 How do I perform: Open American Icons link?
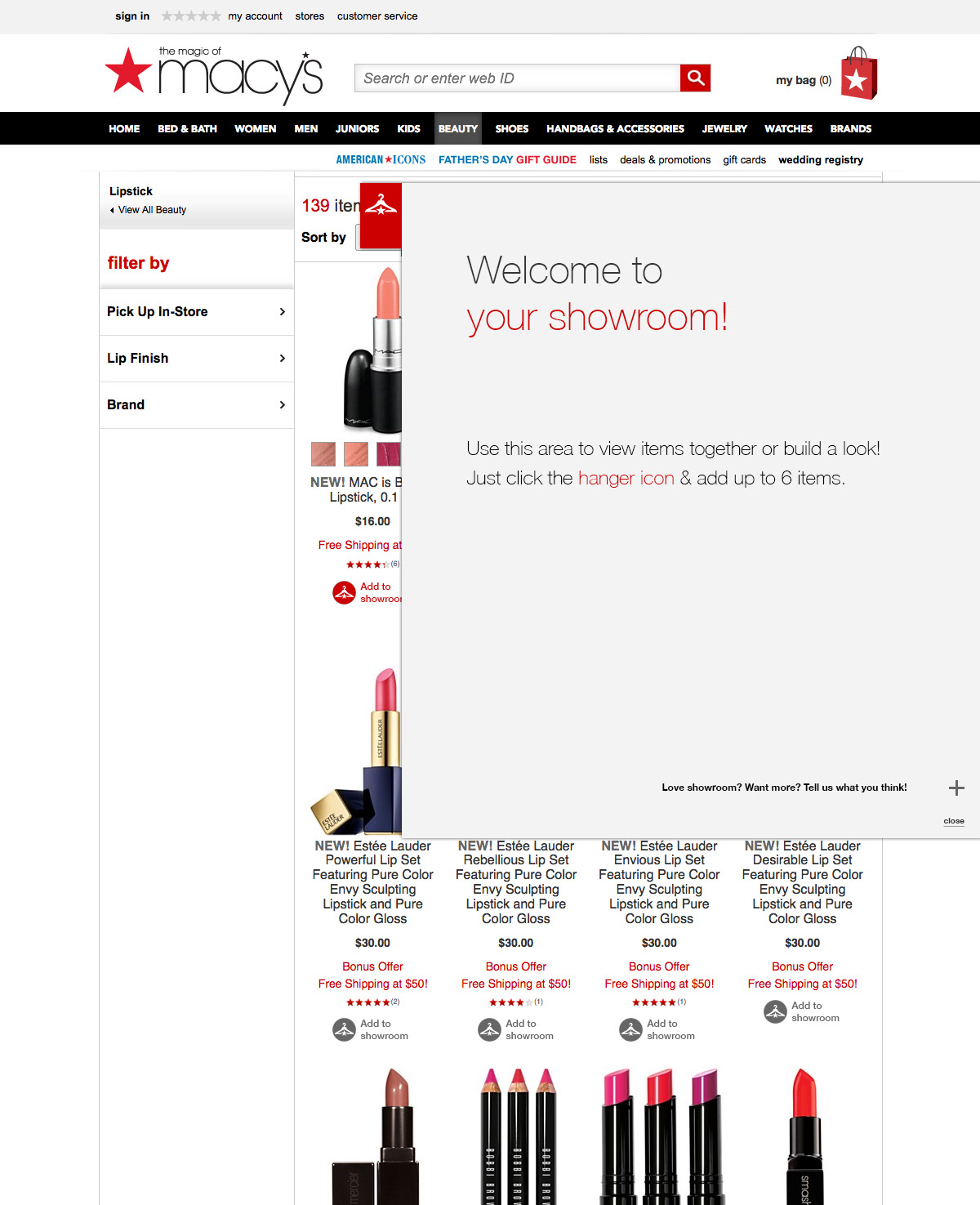click(x=381, y=159)
